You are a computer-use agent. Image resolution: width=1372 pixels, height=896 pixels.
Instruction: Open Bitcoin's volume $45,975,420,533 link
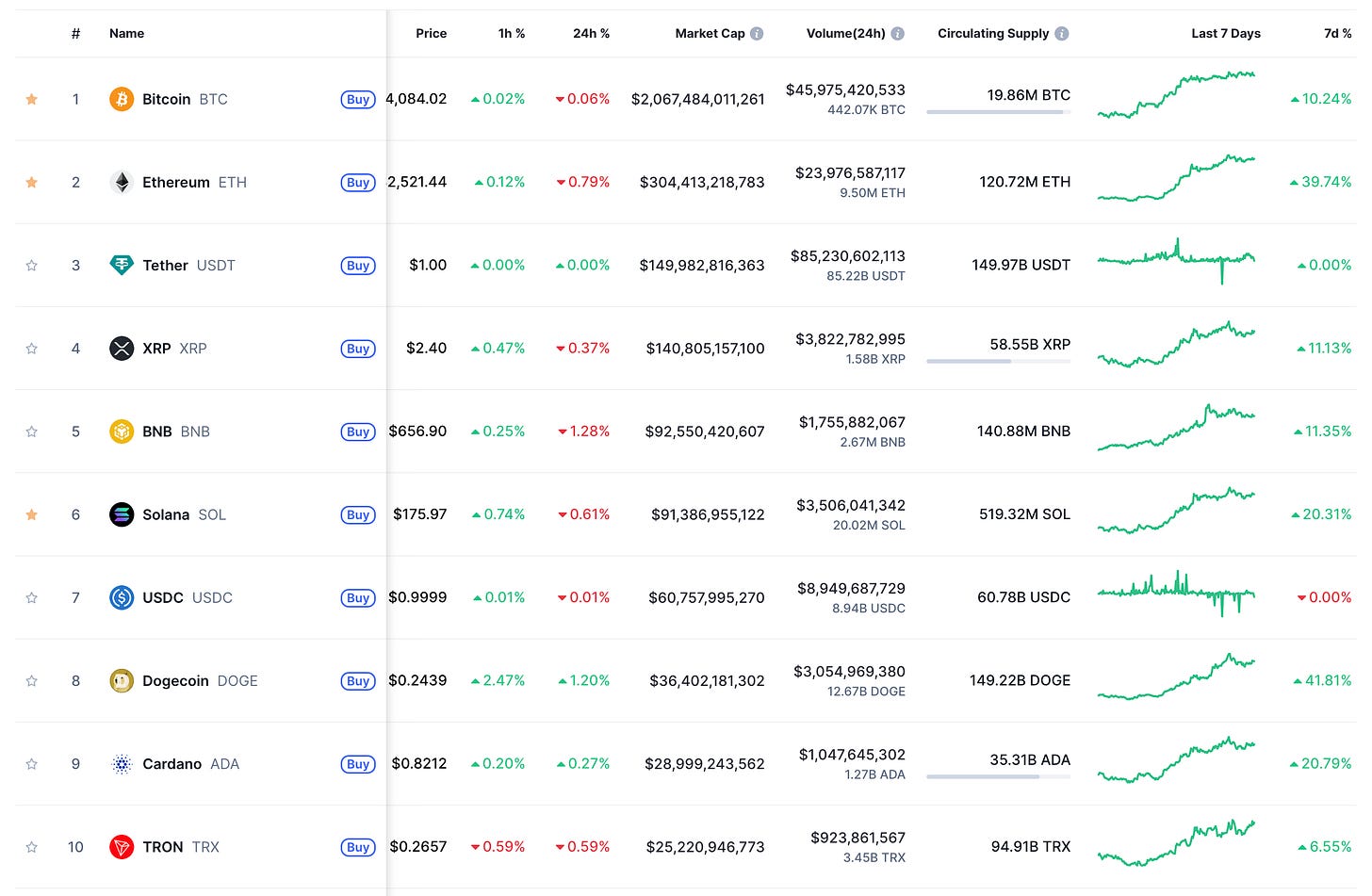pos(845,90)
